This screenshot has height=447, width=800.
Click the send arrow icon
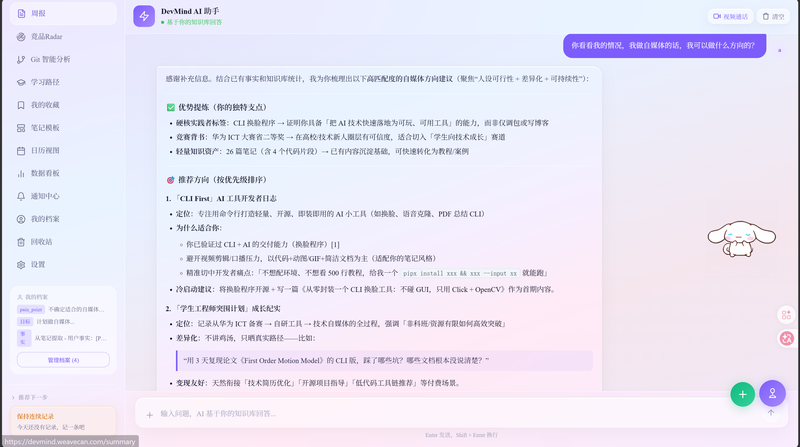tap(770, 413)
